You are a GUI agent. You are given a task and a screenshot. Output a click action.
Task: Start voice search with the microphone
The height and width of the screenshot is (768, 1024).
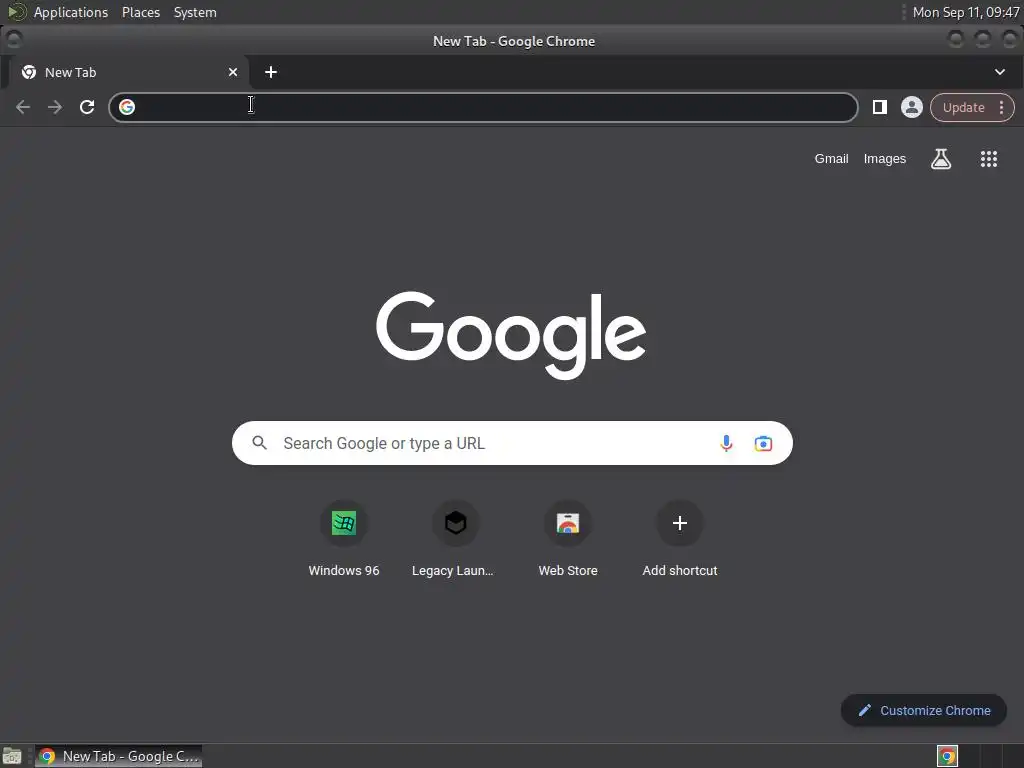click(726, 443)
